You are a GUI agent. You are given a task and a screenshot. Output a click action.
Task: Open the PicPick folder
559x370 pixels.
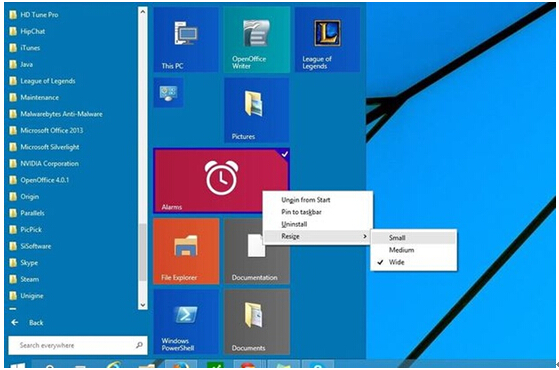pos(26,230)
